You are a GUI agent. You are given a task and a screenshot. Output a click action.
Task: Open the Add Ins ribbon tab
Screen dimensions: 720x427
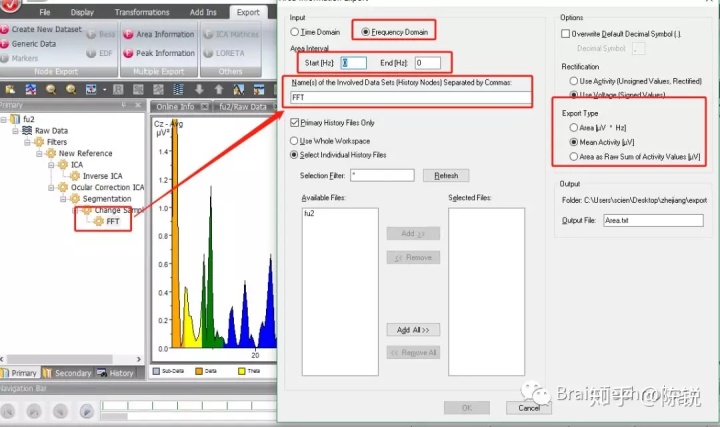(203, 12)
